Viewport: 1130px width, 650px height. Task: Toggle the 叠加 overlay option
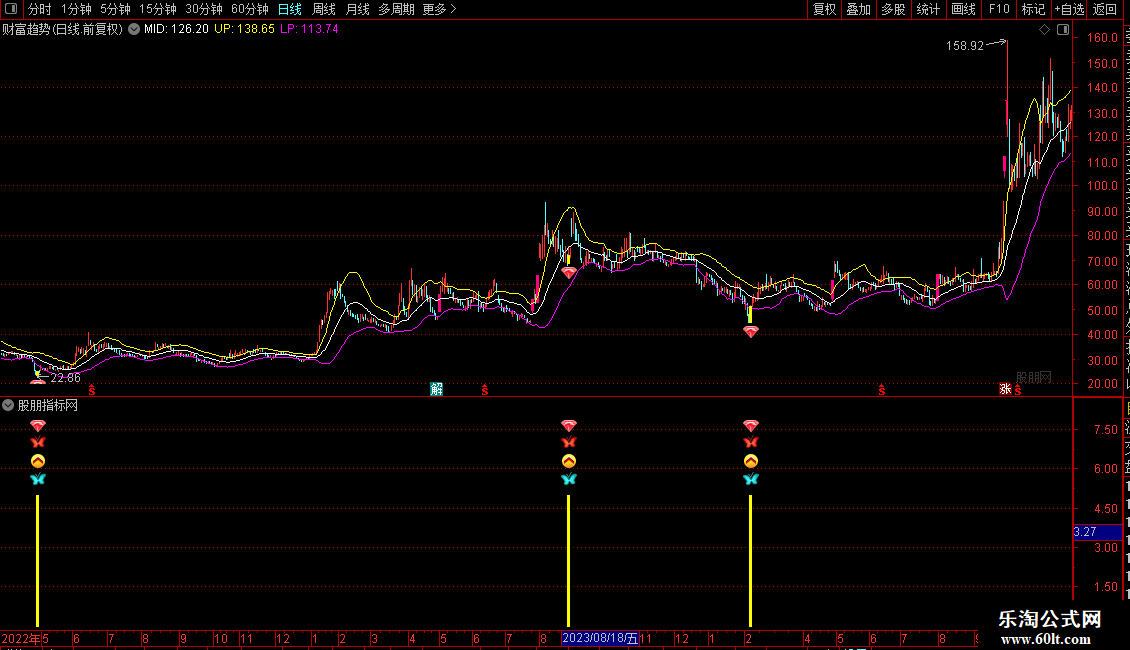pyautogui.click(x=858, y=9)
